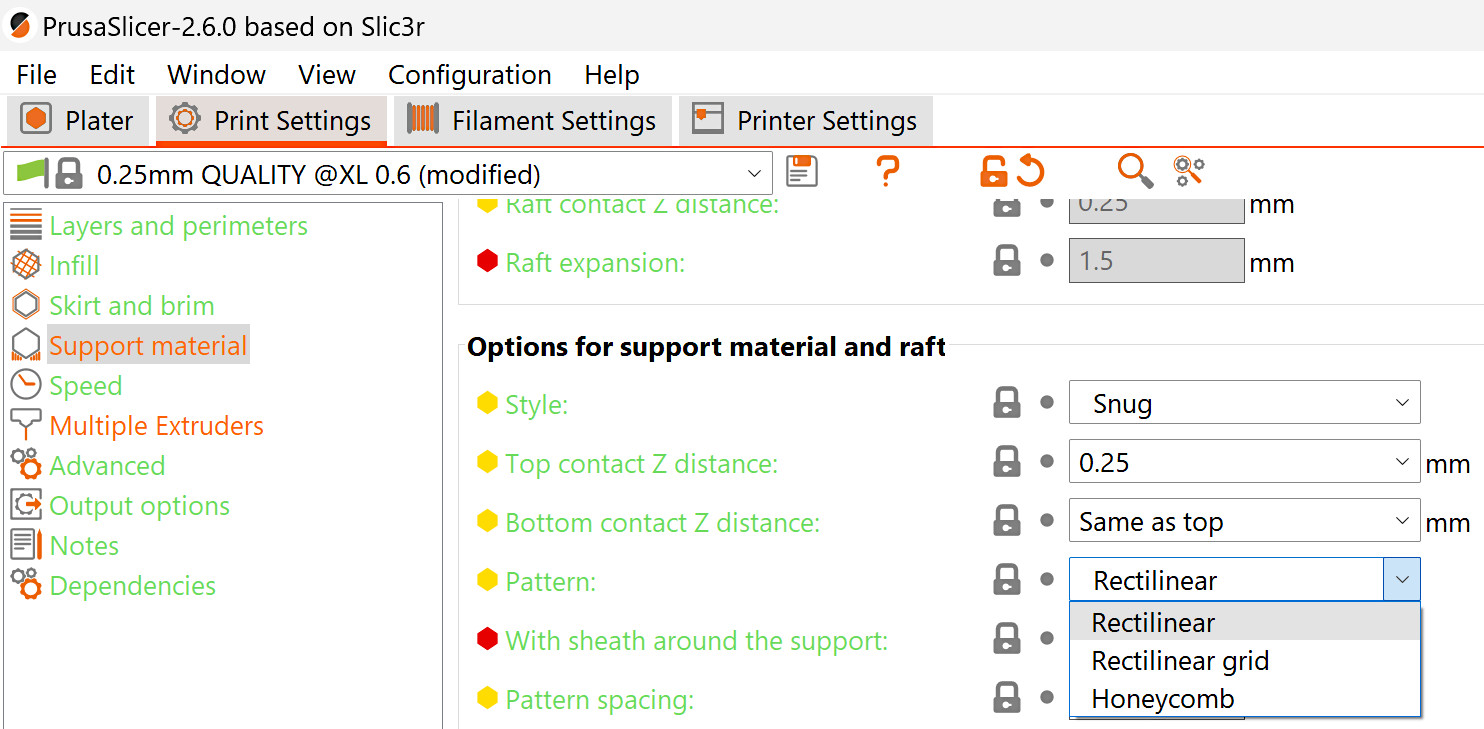Choose Honeycomb from the pattern list
This screenshot has width=1484, height=729.
click(1162, 699)
